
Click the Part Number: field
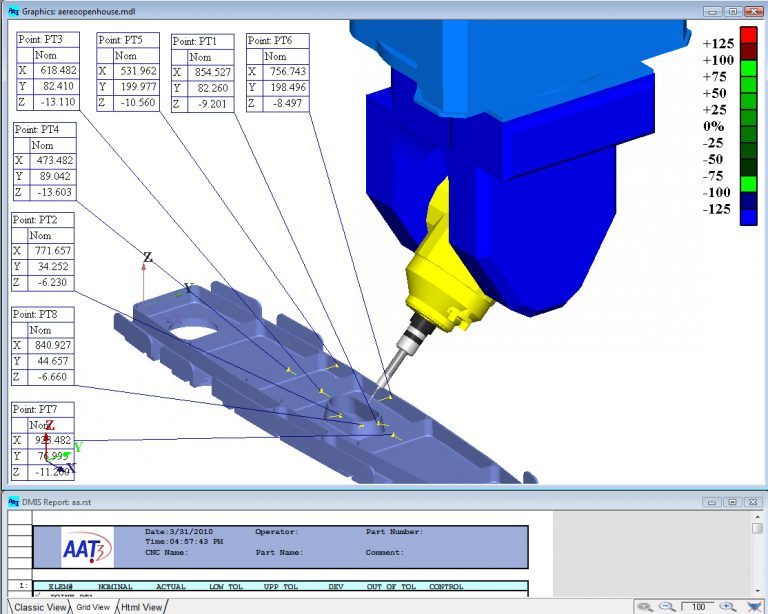(x=394, y=532)
